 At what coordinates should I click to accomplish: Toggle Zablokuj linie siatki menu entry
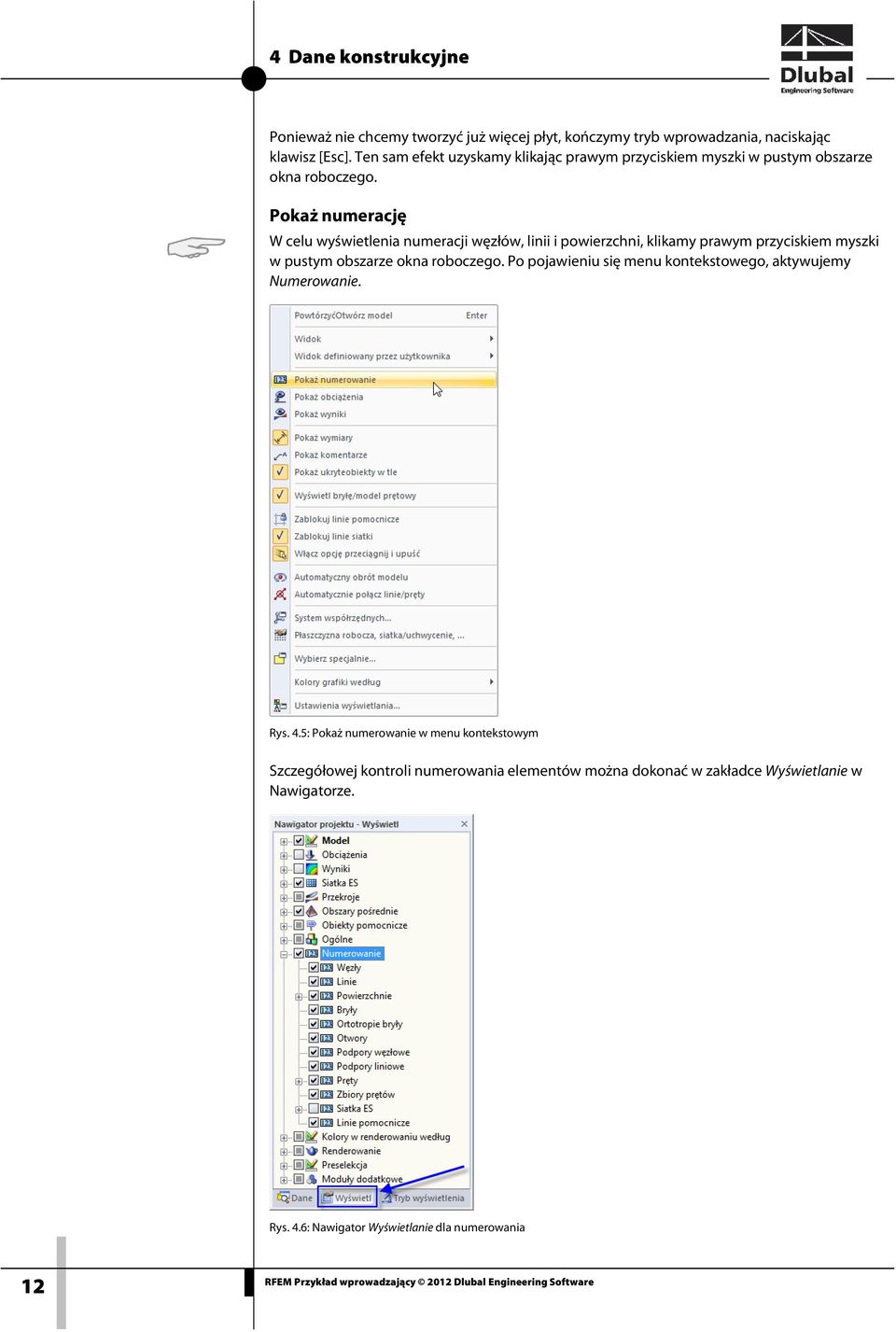pos(384,537)
